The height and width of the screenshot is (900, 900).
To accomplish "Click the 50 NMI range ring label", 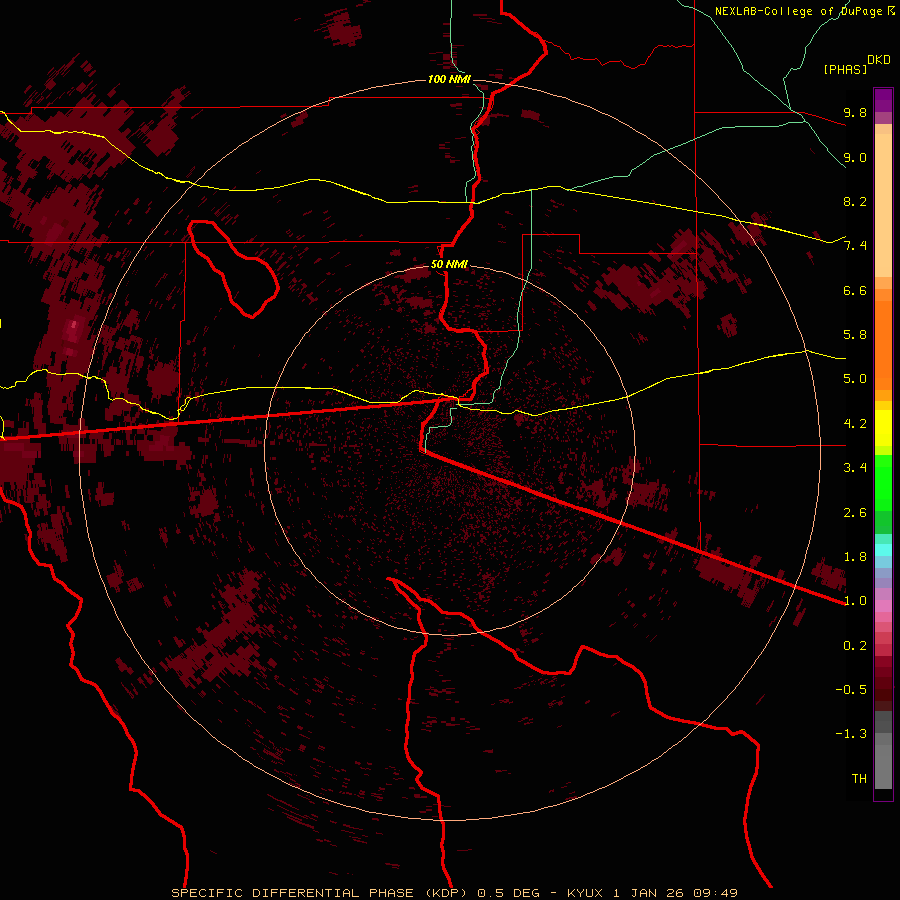I will (449, 265).
